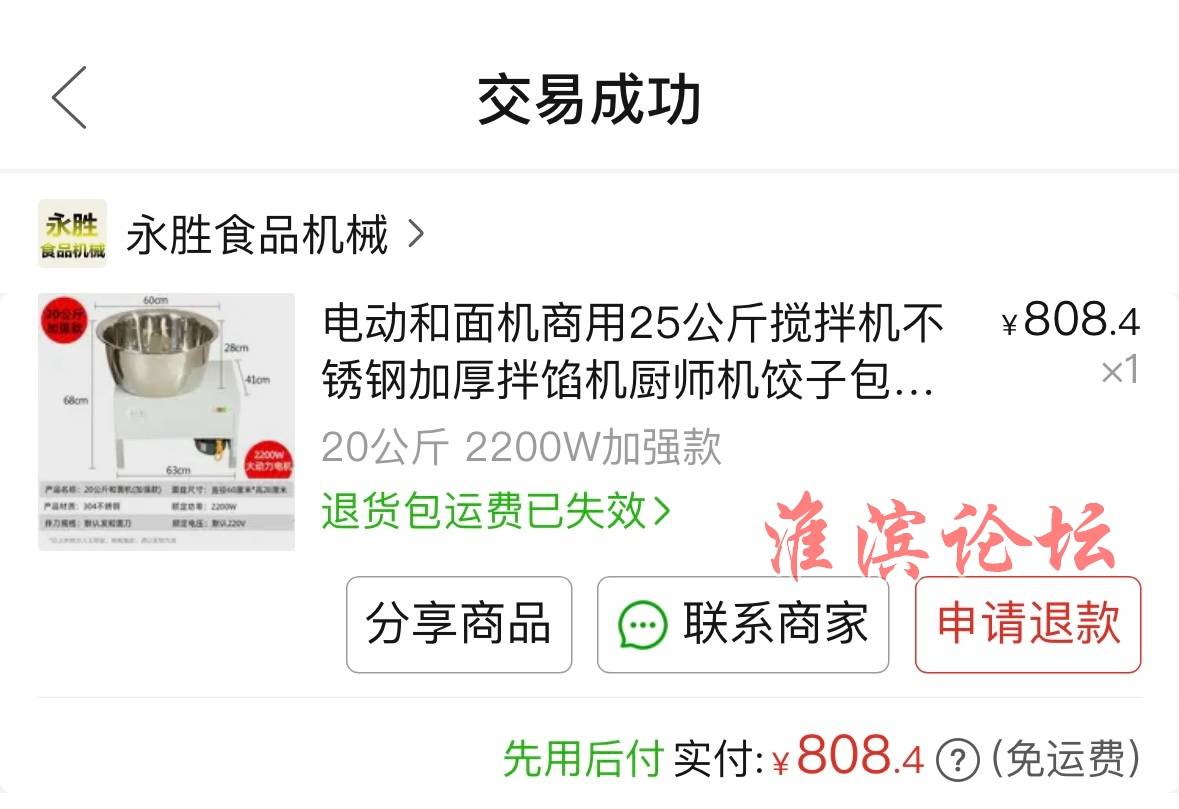Screen dimensions: 1179x809
Task: Open the dough mixer product thumbnail
Action: [x=166, y=422]
